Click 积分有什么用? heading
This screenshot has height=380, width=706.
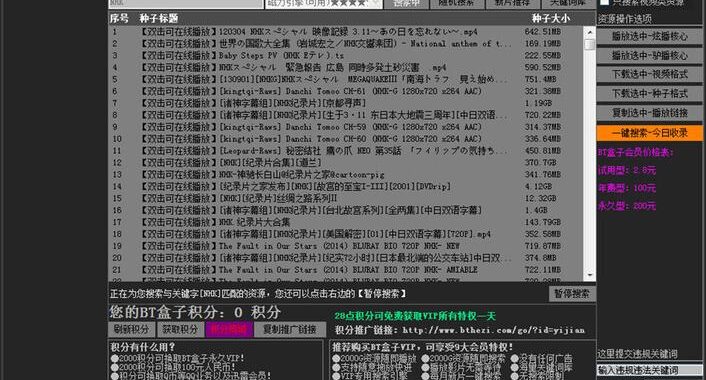[143, 347]
